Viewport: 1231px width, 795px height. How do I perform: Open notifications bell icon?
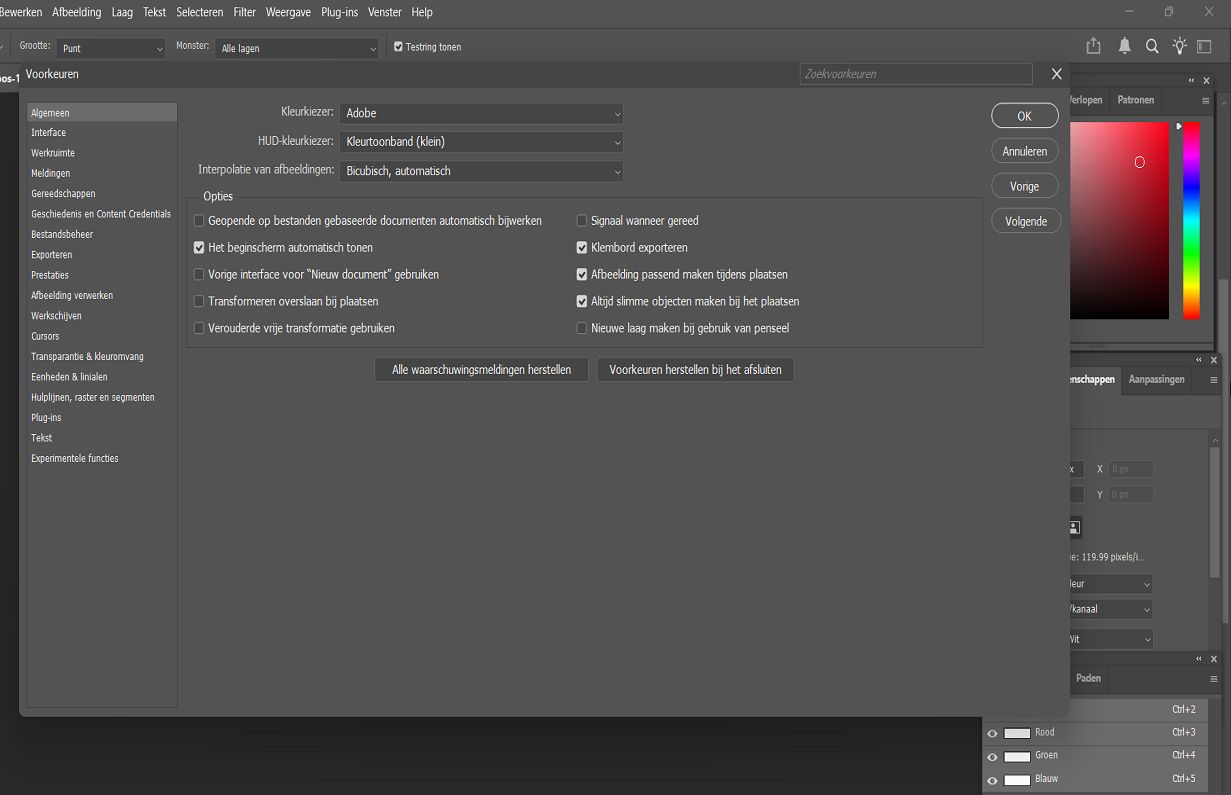pos(1125,46)
